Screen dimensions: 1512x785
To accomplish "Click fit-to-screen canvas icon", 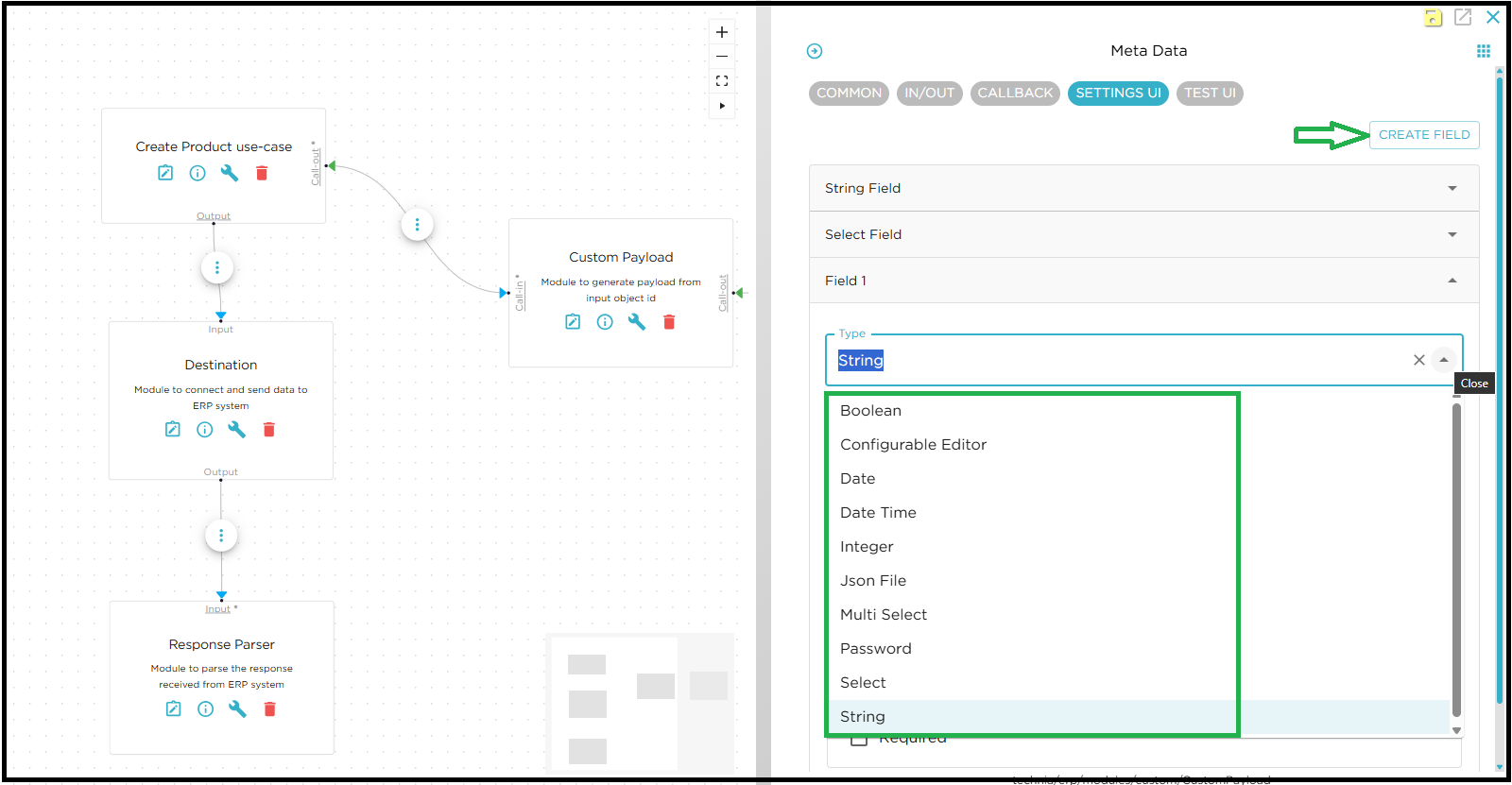I will point(722,81).
